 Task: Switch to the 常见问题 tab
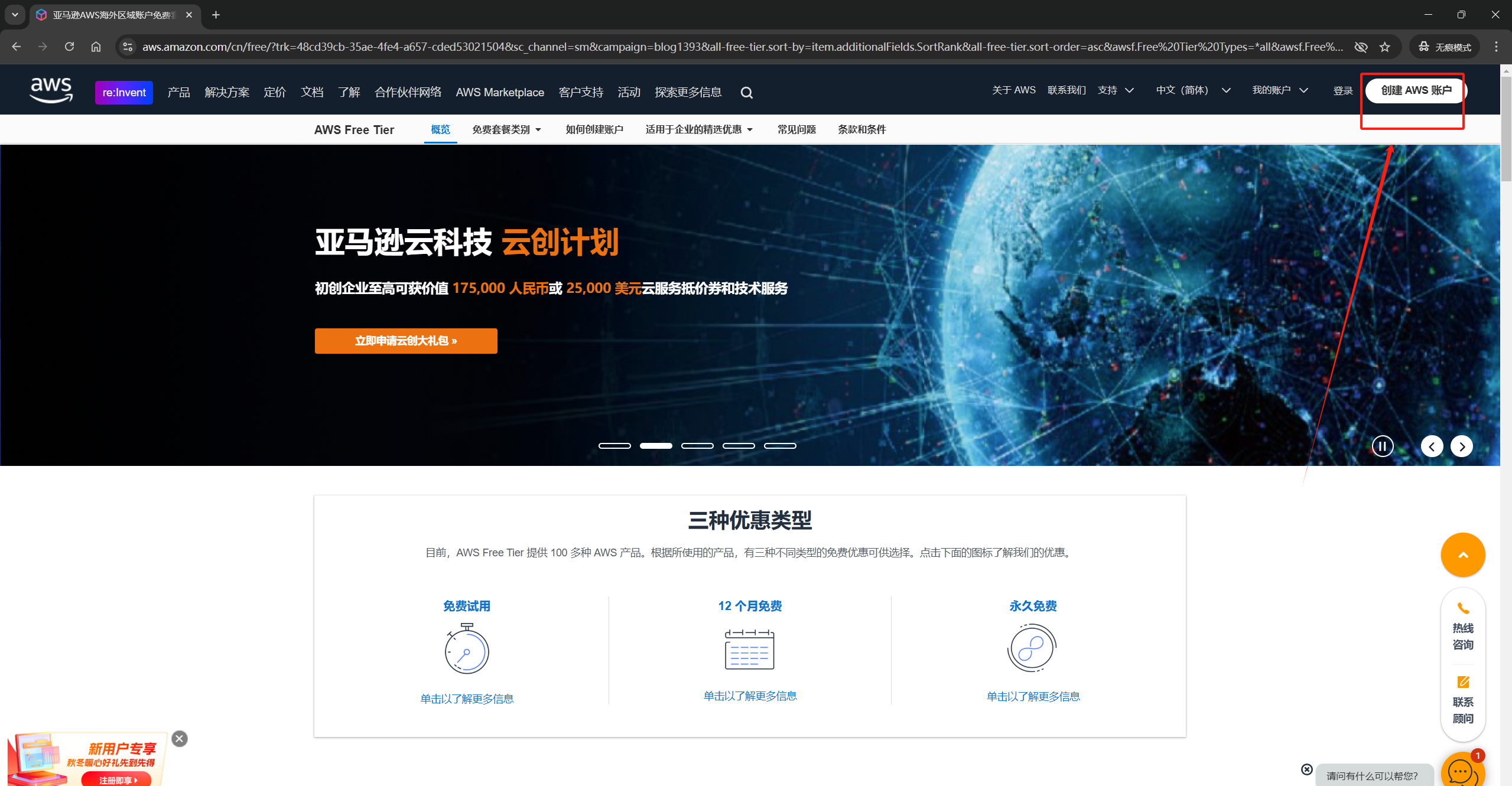(796, 129)
